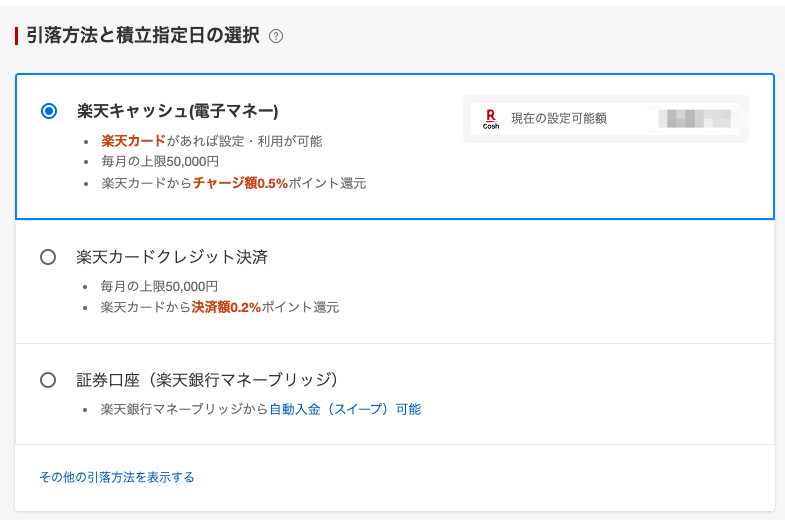Click the 楽天キャッシュ(電子マネー) option title
The height and width of the screenshot is (520, 785).
pos(177,111)
